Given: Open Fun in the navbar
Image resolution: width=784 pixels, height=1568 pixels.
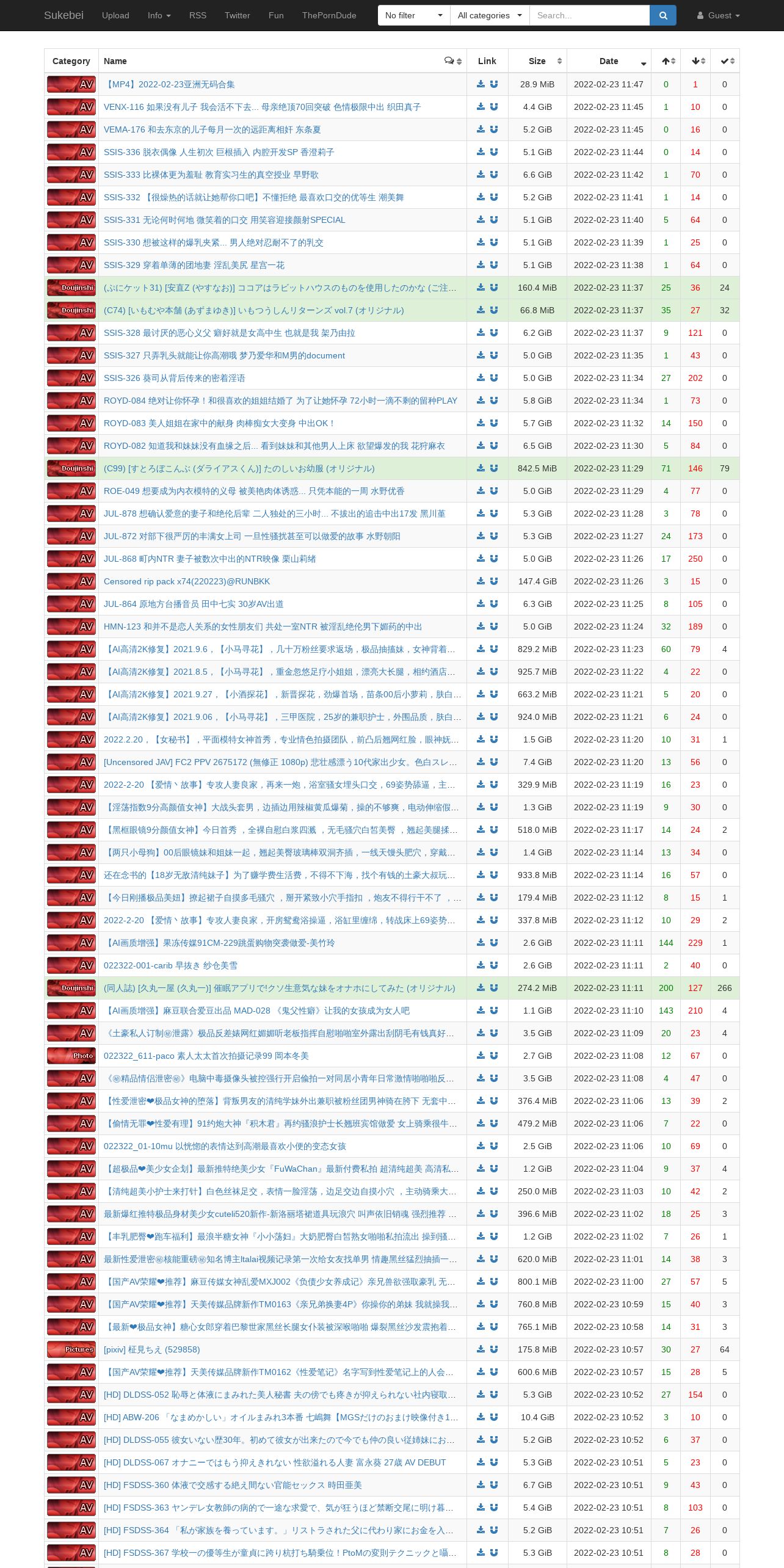Looking at the screenshot, I should pyautogui.click(x=276, y=15).
